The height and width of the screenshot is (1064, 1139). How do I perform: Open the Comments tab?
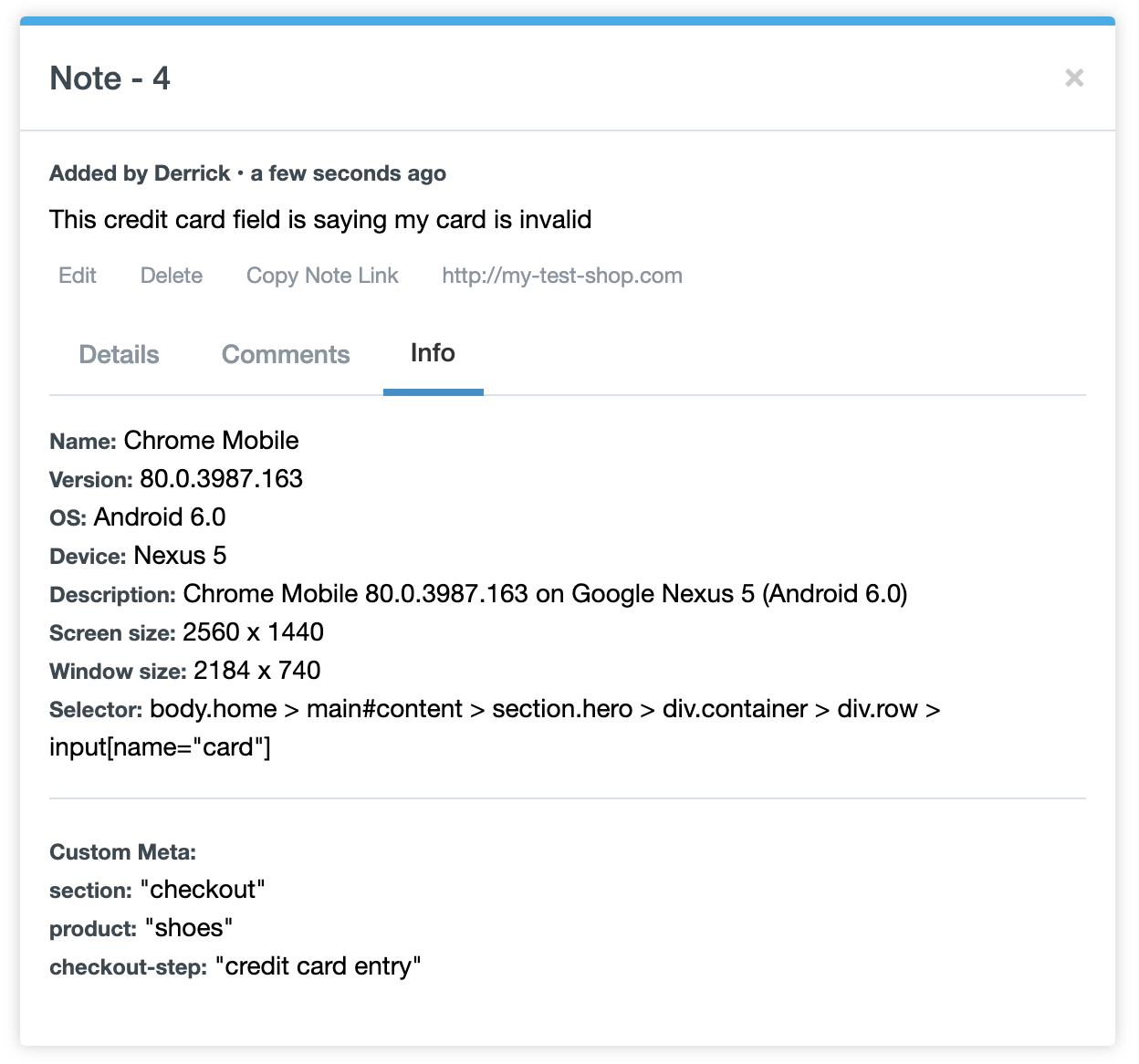click(286, 355)
